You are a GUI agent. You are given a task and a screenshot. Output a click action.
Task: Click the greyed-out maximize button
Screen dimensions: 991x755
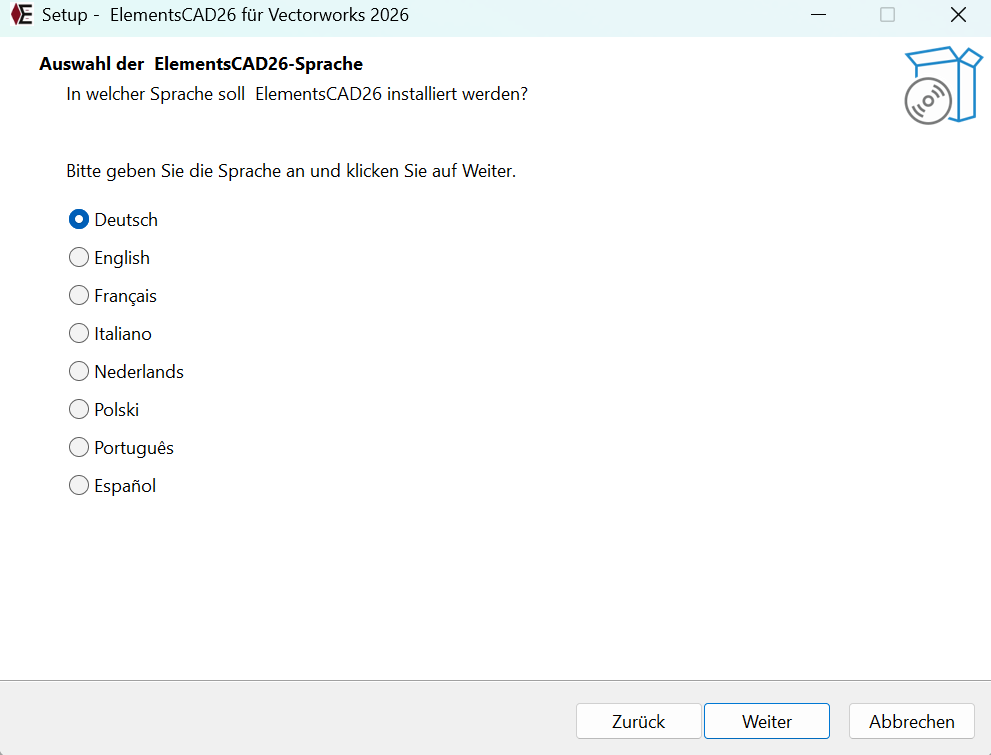point(887,15)
